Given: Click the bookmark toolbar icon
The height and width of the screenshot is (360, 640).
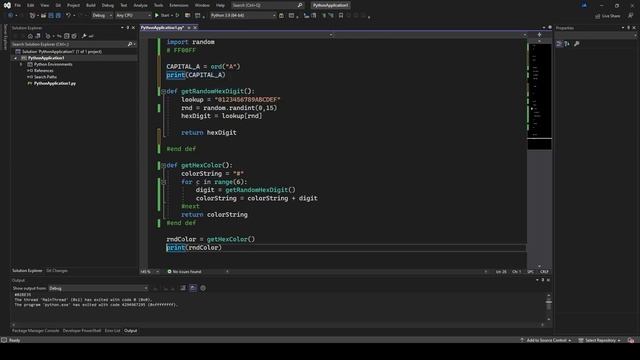Looking at the screenshot, I should pos(341,16).
